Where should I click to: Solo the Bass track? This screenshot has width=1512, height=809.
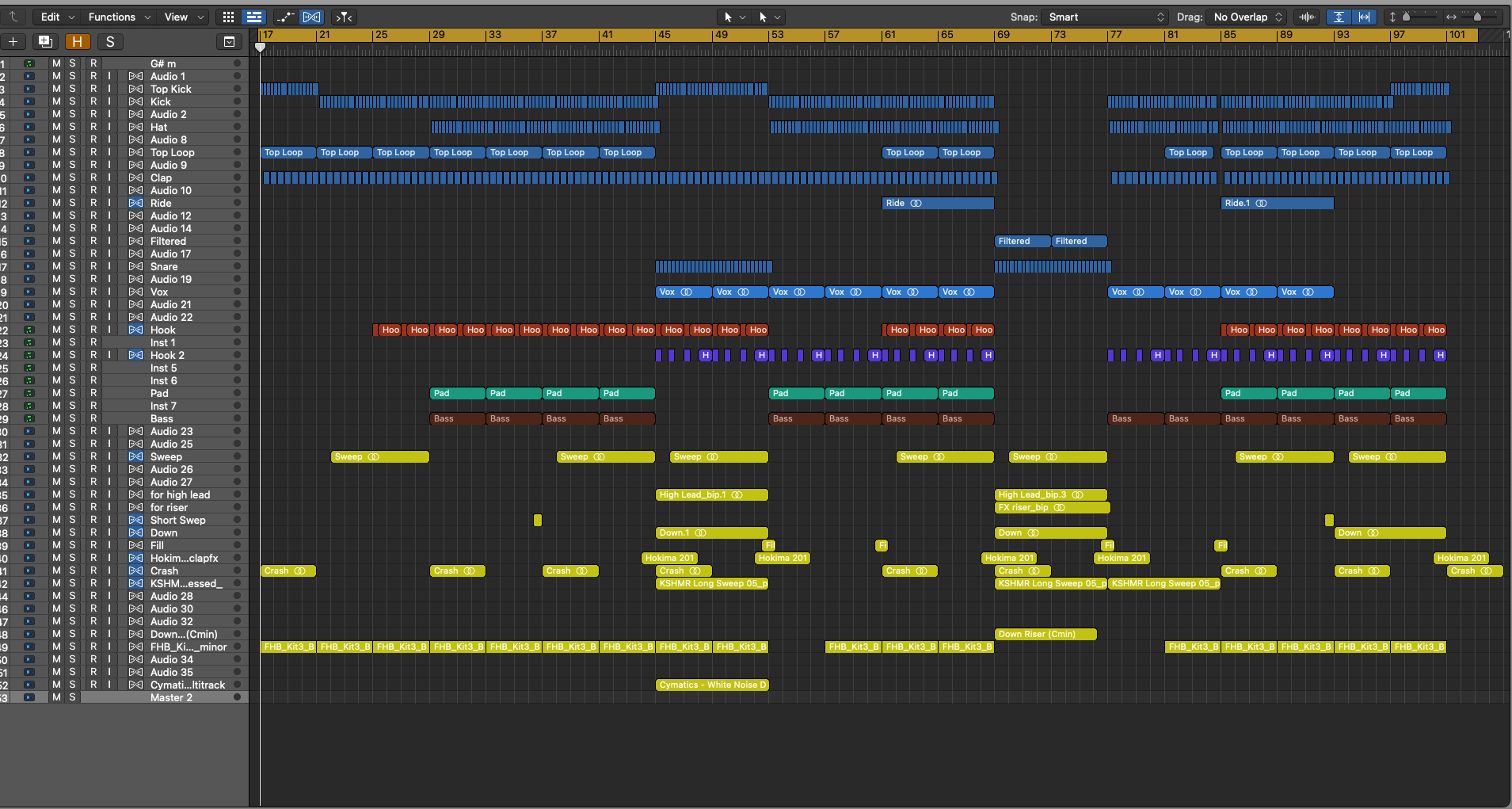[73, 418]
